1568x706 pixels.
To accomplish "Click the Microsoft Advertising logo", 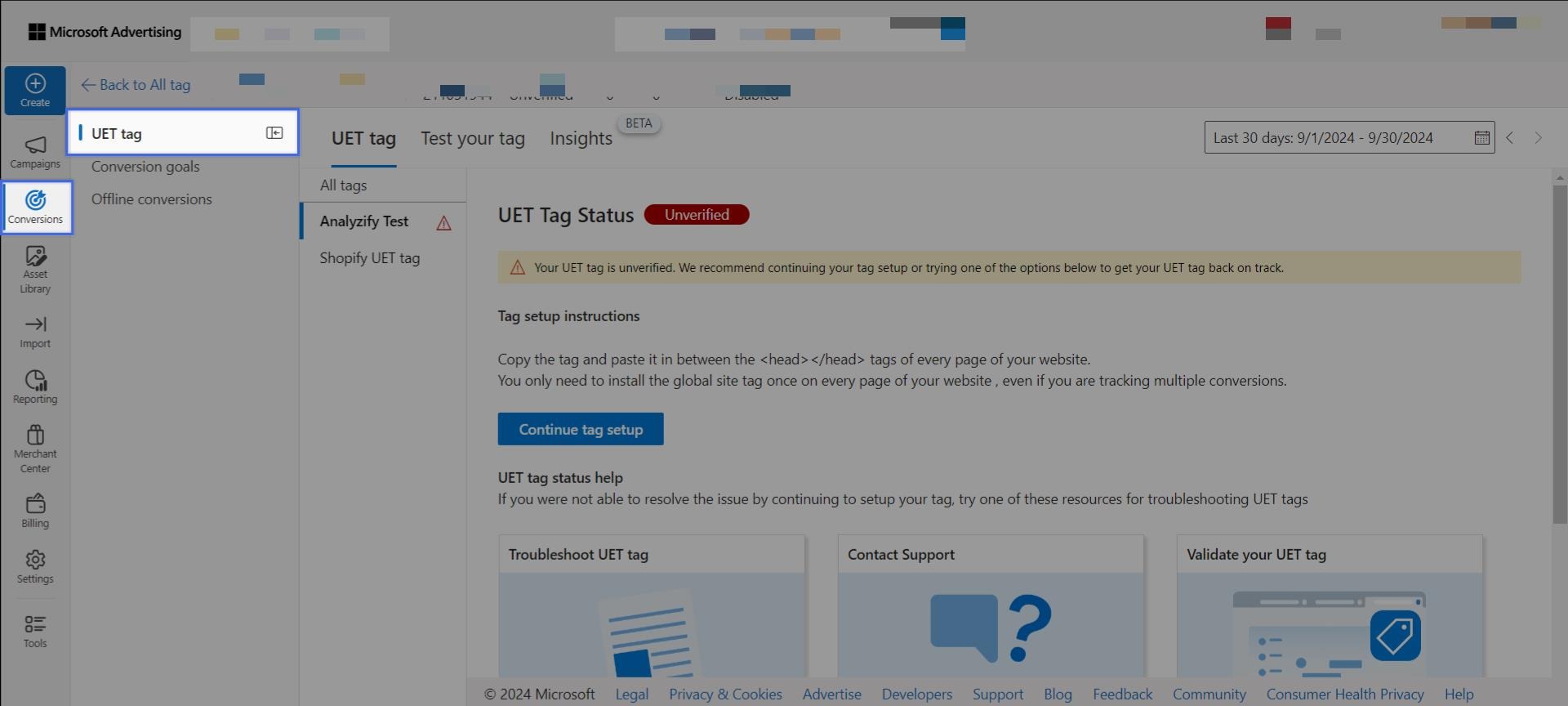I will click(105, 32).
